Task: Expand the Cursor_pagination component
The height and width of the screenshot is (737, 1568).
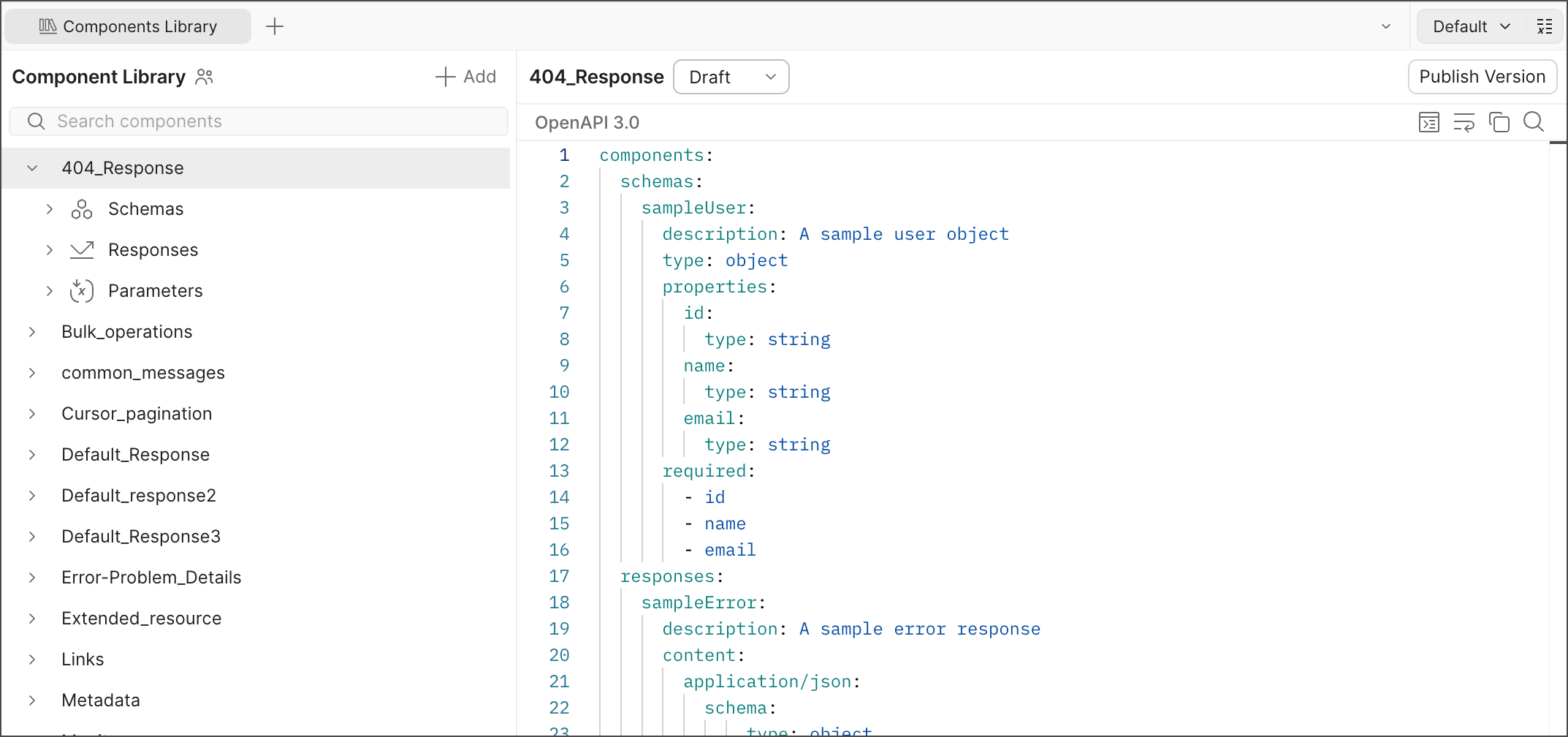Action: pyautogui.click(x=32, y=414)
